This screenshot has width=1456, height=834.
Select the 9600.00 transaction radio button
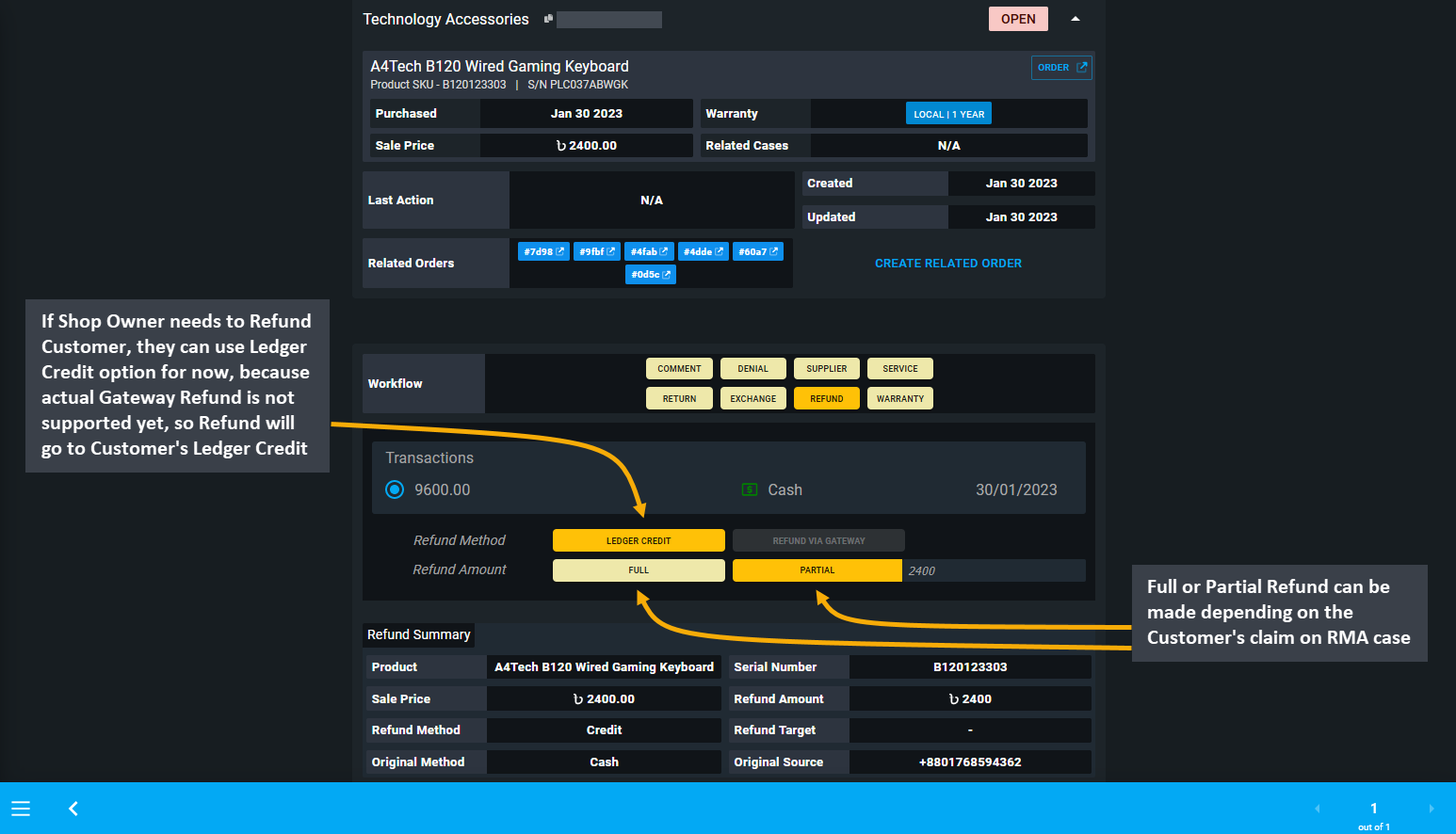[x=395, y=489]
